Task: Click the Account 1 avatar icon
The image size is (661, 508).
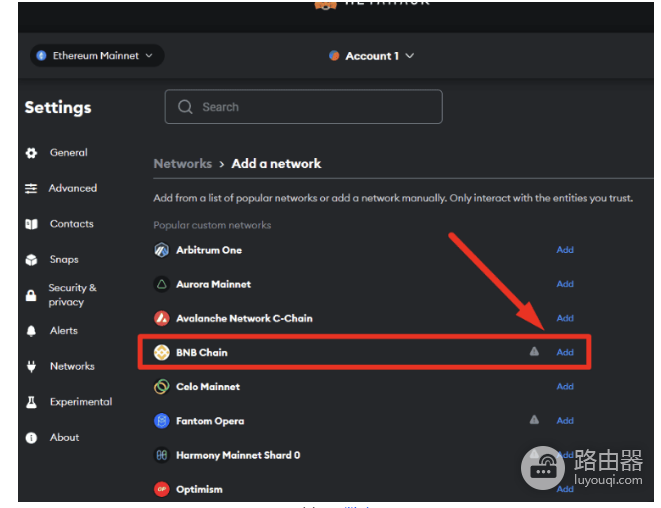Action: (x=334, y=56)
